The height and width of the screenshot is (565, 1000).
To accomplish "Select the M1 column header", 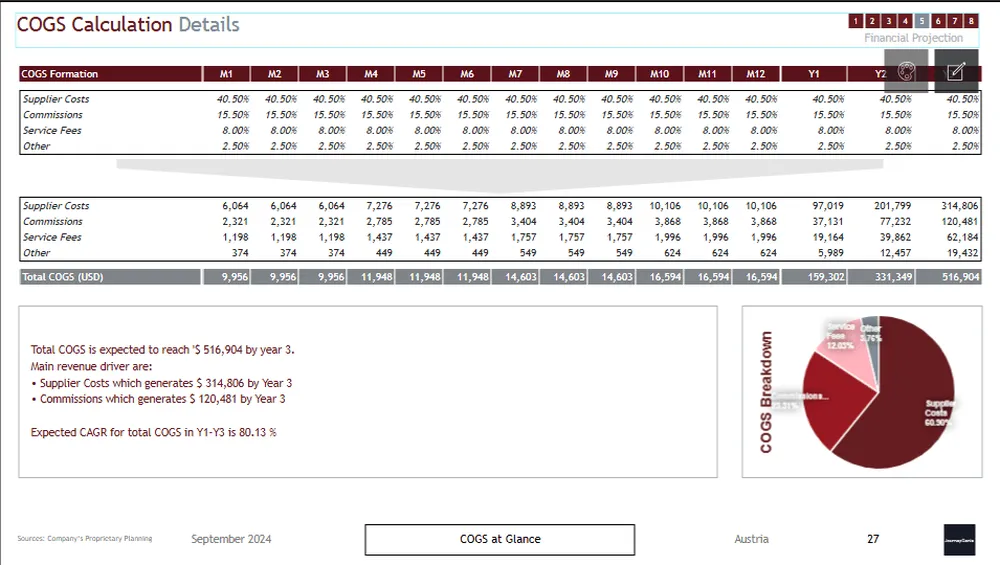I will pyautogui.click(x=226, y=73).
